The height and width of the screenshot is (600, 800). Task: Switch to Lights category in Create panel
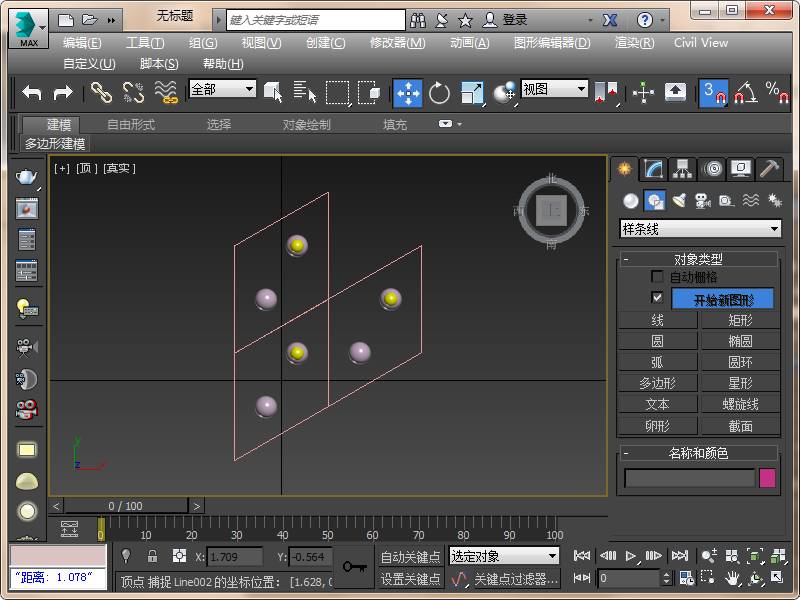click(679, 200)
